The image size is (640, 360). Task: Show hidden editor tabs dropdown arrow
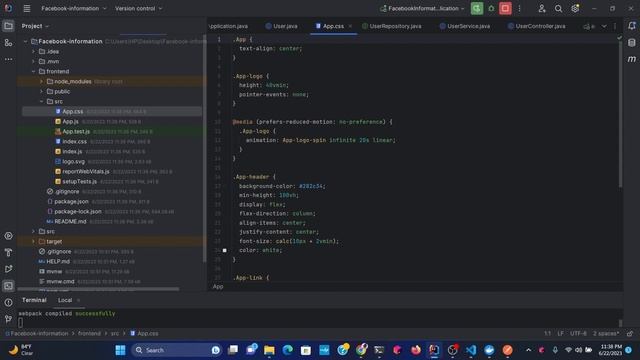tap(604, 26)
